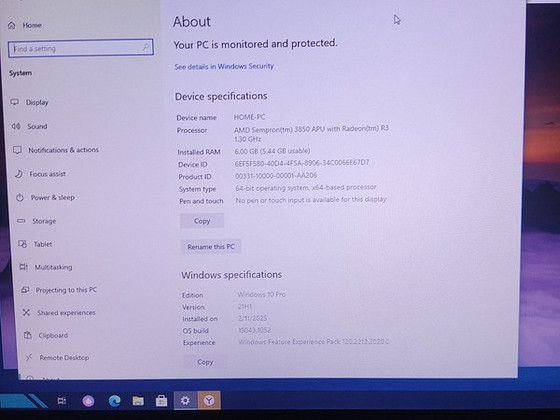The width and height of the screenshot is (560, 420).
Task: Open Remote Desktop settings
Action: pyautogui.click(x=57, y=358)
